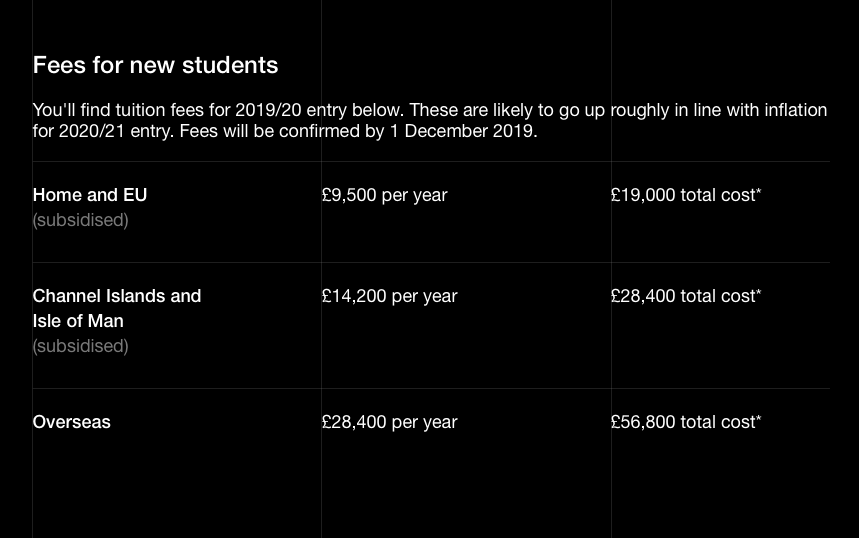Click the "Fees for new students" heading

tap(155, 65)
